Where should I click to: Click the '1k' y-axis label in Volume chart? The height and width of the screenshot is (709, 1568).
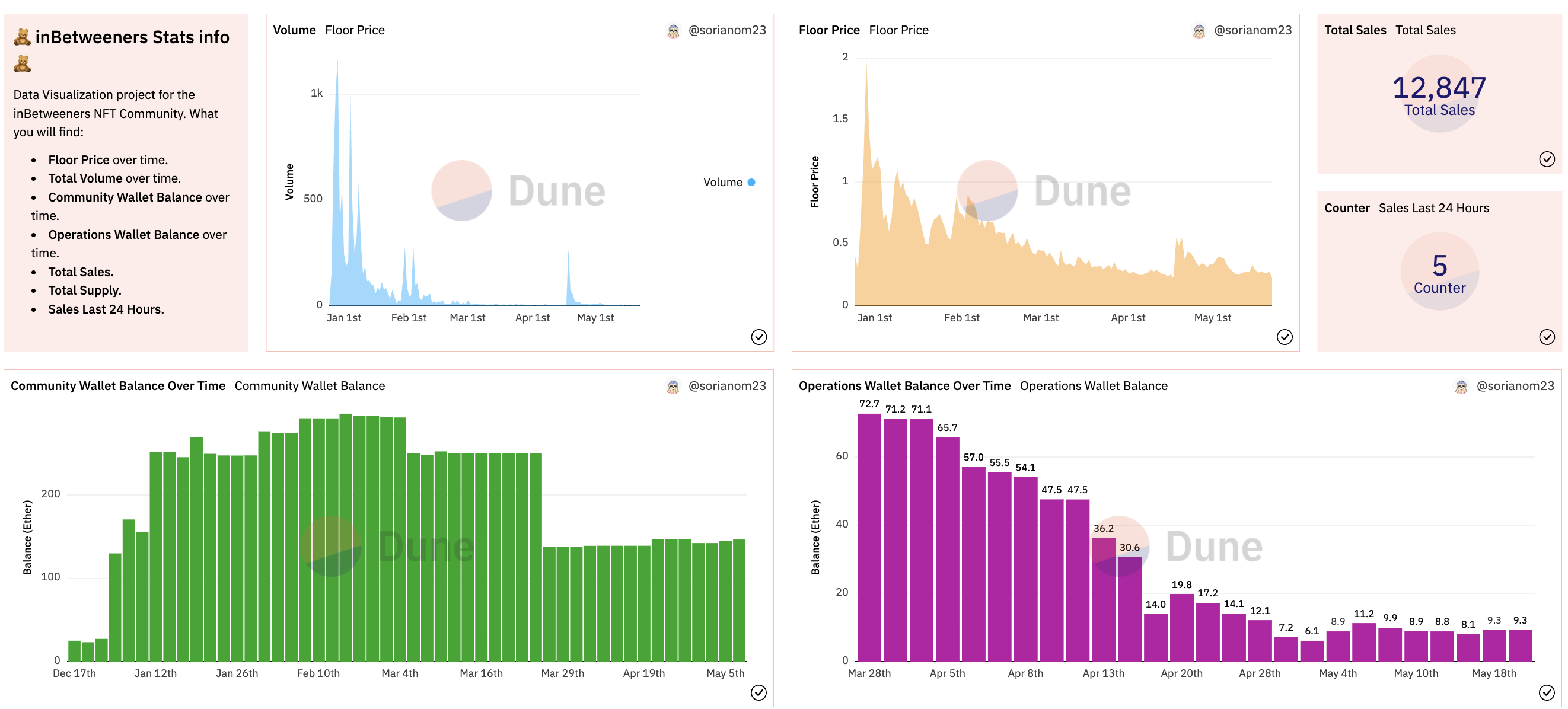(x=317, y=93)
